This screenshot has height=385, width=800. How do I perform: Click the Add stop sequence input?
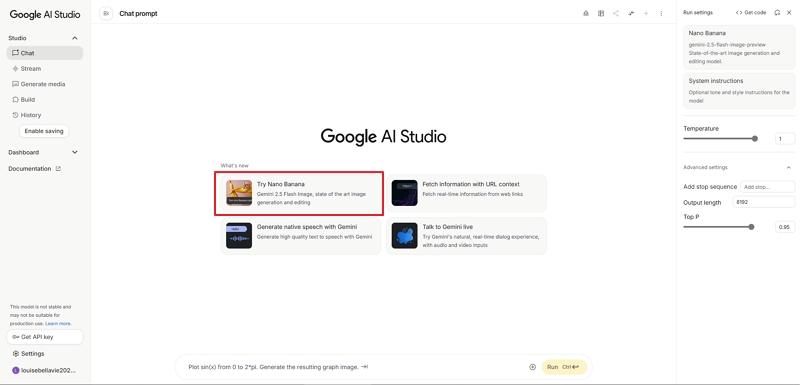(x=767, y=187)
